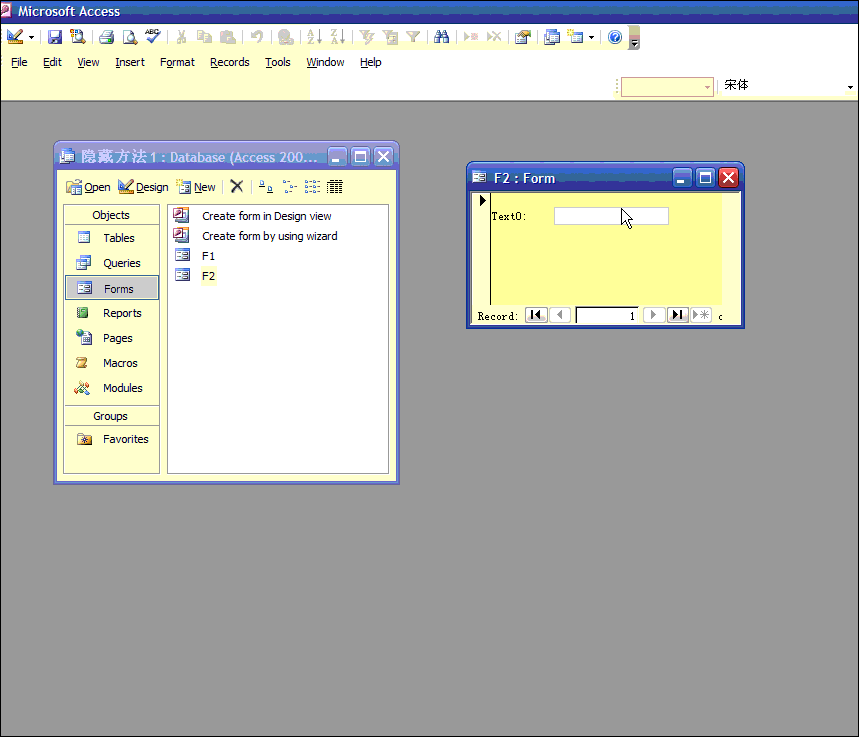Image resolution: width=859 pixels, height=737 pixels.
Task: Open the View mode dropdown arrow
Action: 31,37
